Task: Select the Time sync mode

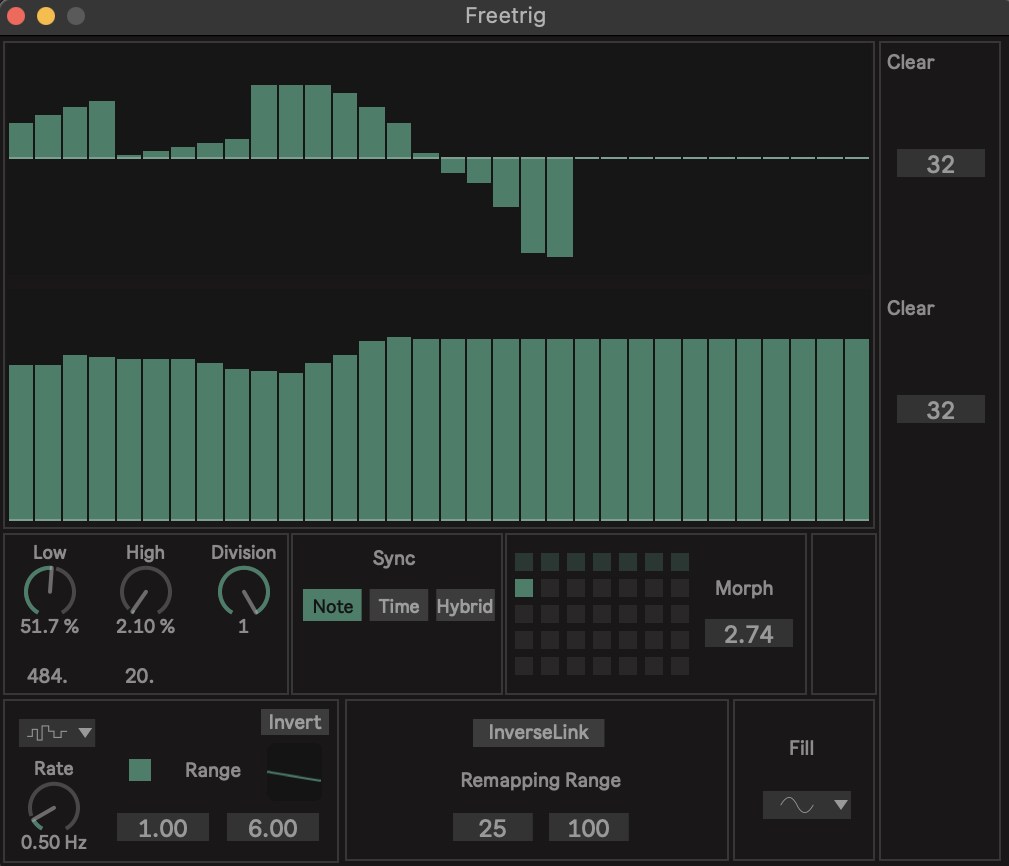Action: (x=398, y=606)
